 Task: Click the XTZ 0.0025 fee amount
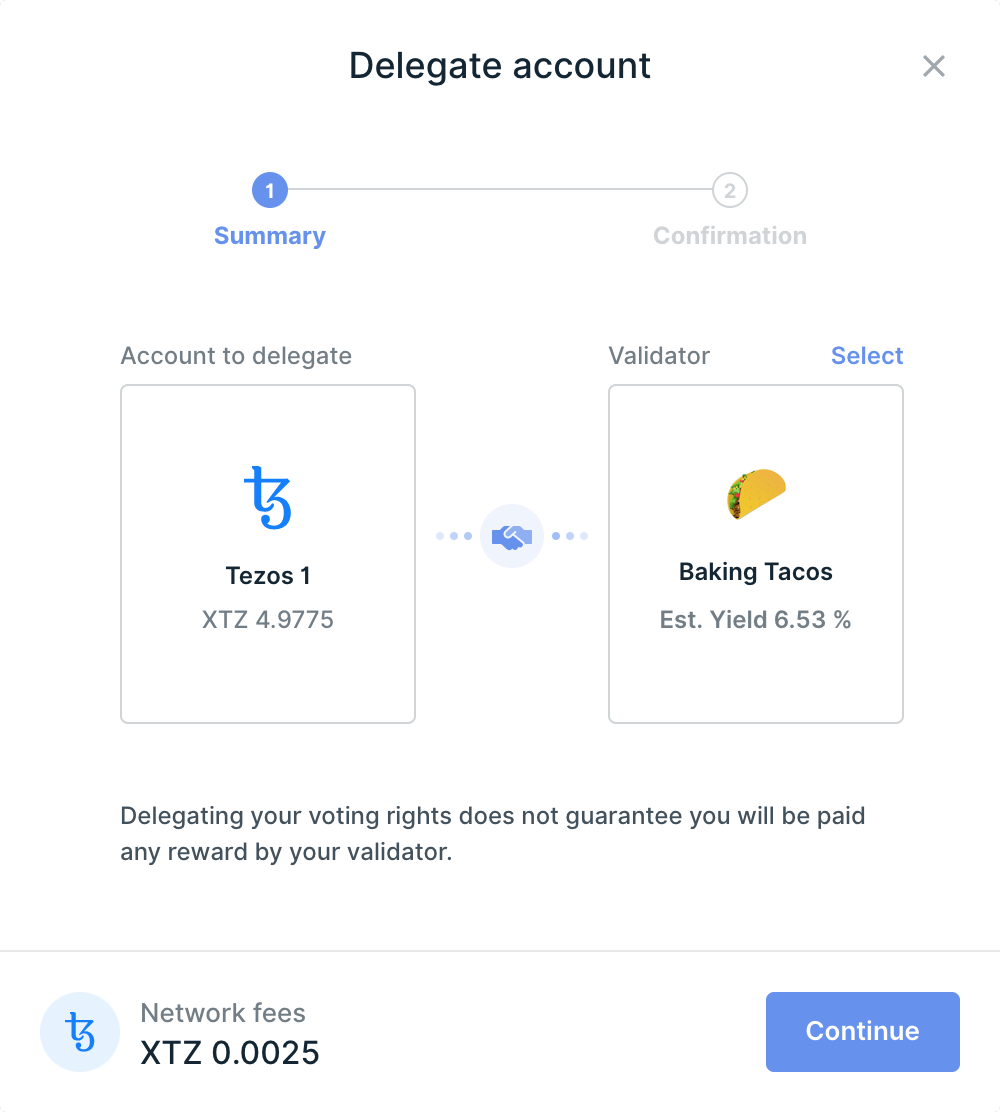230,1052
